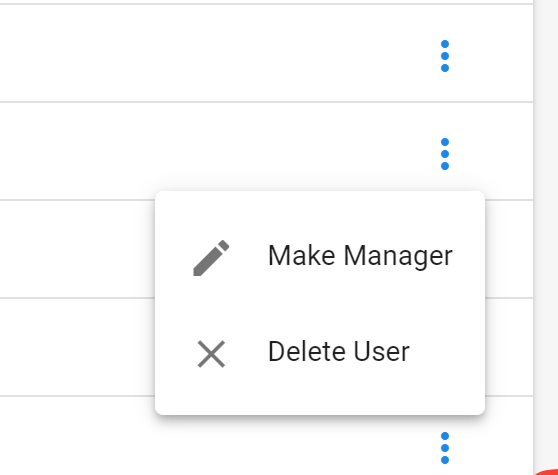The width and height of the screenshot is (558, 475).
Task: Click the row area left of Make Manager
Action: pyautogui.click(x=77, y=249)
